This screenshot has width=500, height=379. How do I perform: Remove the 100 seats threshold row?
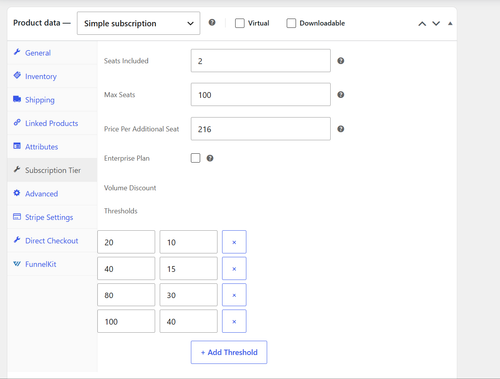point(234,321)
